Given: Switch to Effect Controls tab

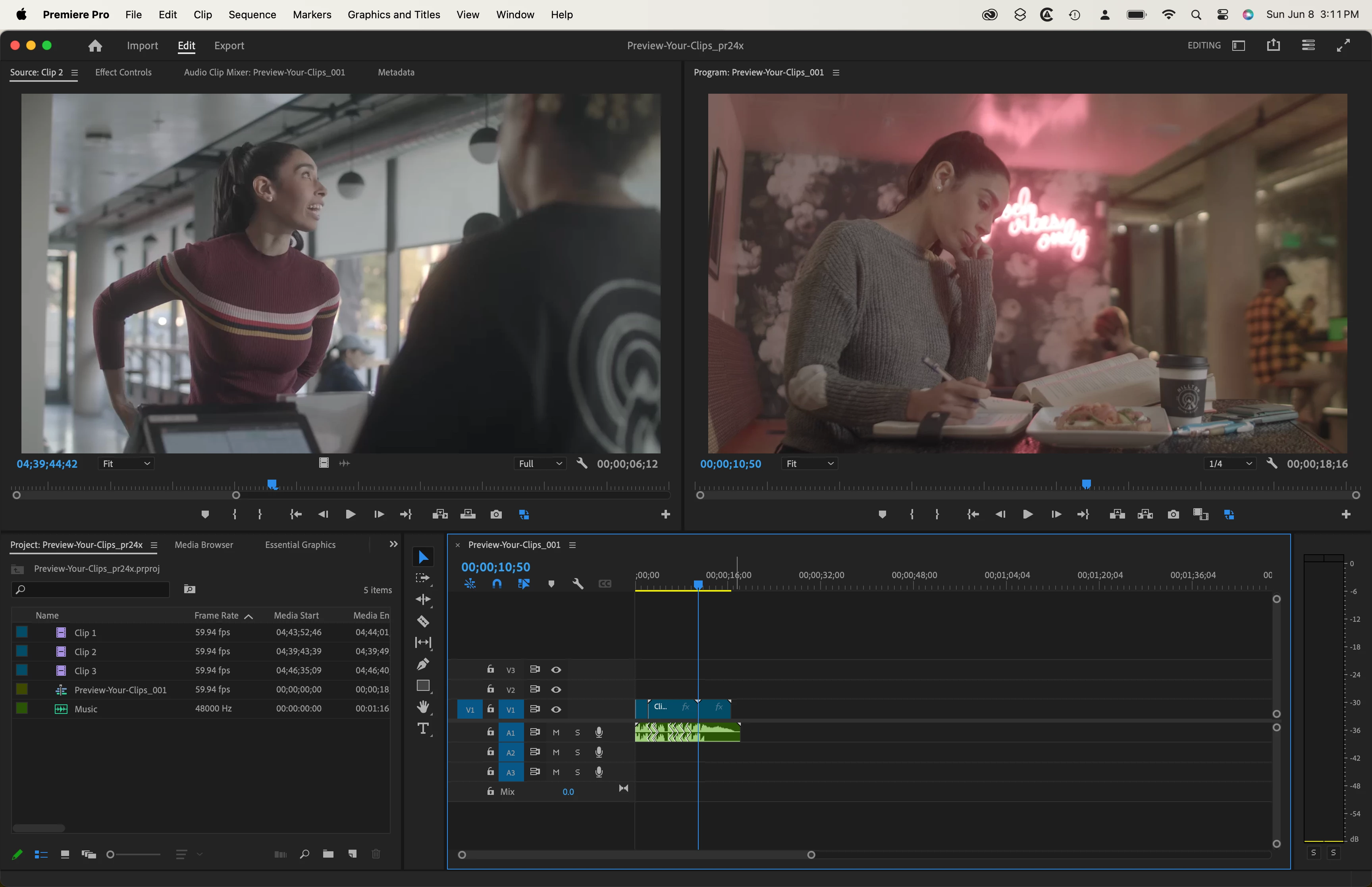Looking at the screenshot, I should tap(123, 72).
